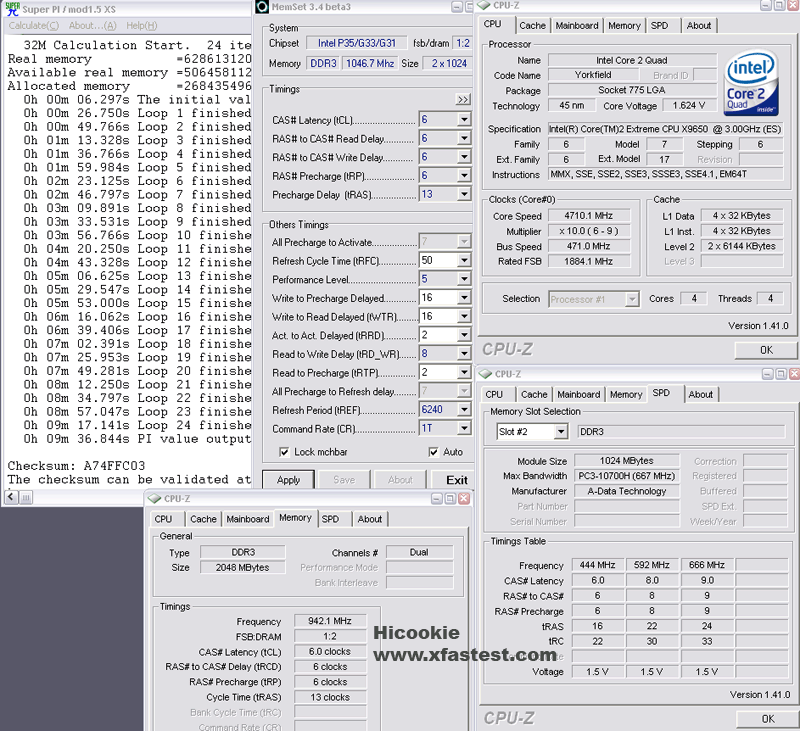Click the MemSet memory speed field 1046.7 Mhz
Image resolution: width=800 pixels, height=731 pixels.
[370, 63]
